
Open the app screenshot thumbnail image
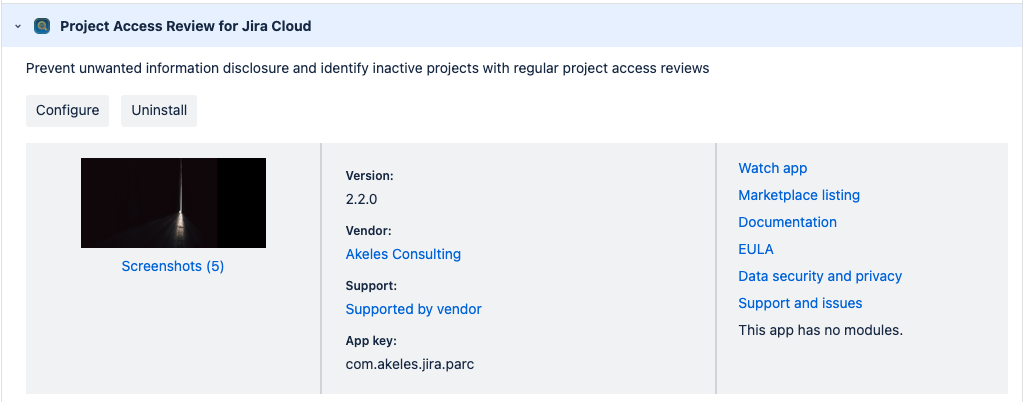coord(173,203)
